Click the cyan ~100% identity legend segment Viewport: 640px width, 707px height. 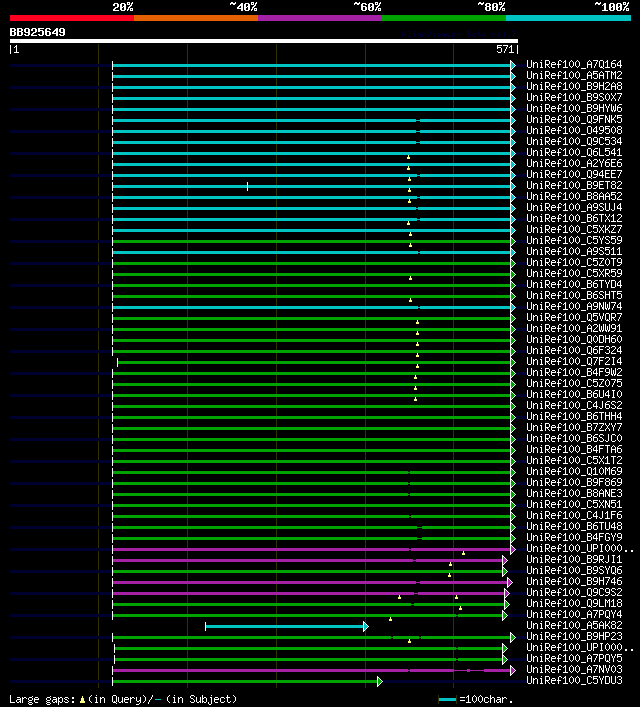point(568,18)
